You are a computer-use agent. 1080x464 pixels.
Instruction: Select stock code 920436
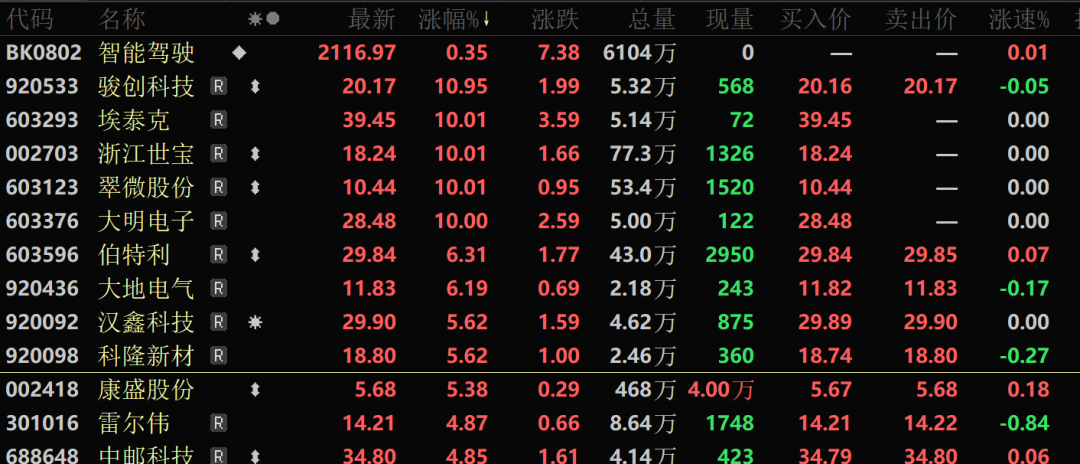41,288
